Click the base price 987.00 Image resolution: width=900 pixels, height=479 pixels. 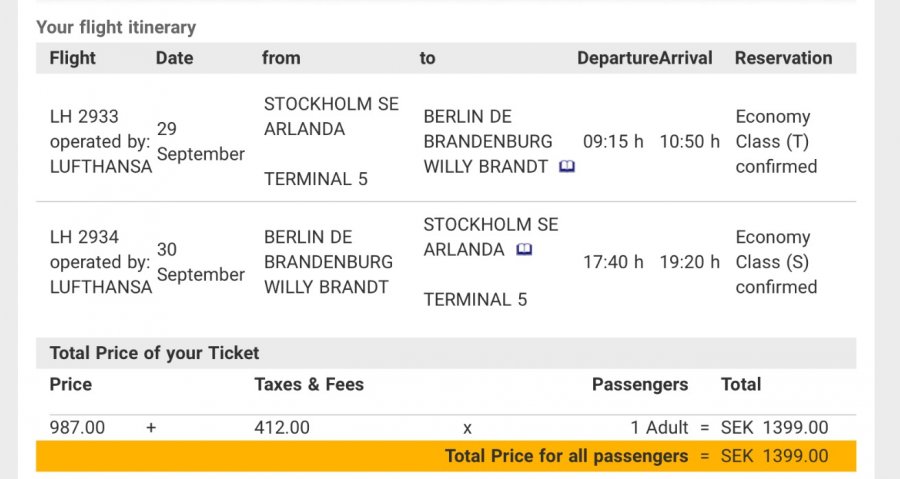coord(77,428)
